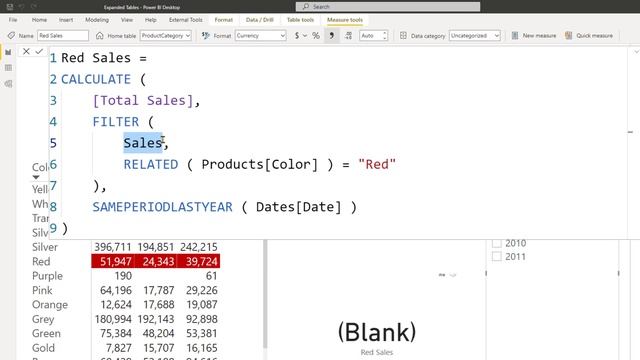Click the Grey row value 180,994
The height and width of the screenshot is (360, 640).
(x=113, y=319)
